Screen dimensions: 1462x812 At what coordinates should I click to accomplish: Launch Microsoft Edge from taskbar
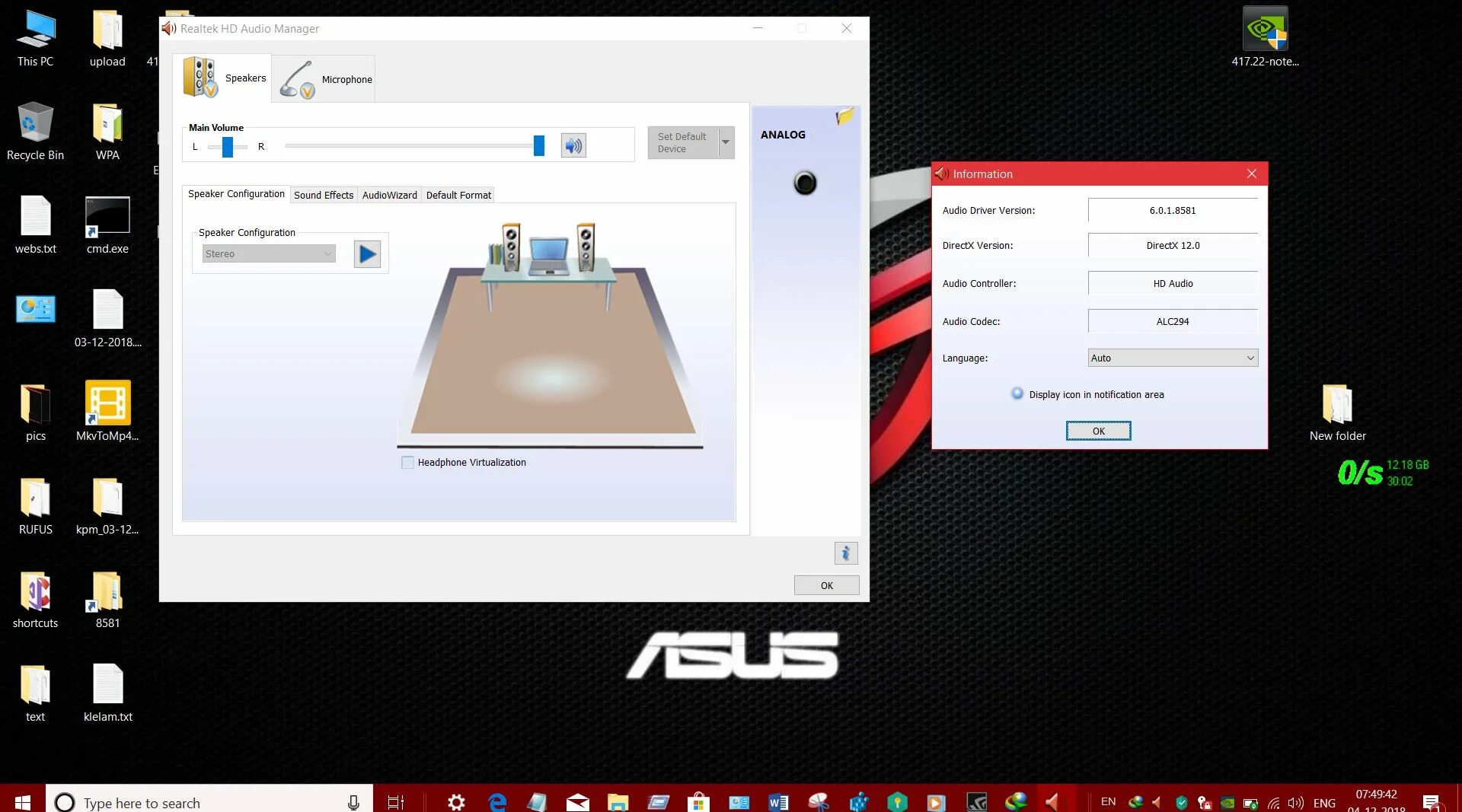click(496, 802)
